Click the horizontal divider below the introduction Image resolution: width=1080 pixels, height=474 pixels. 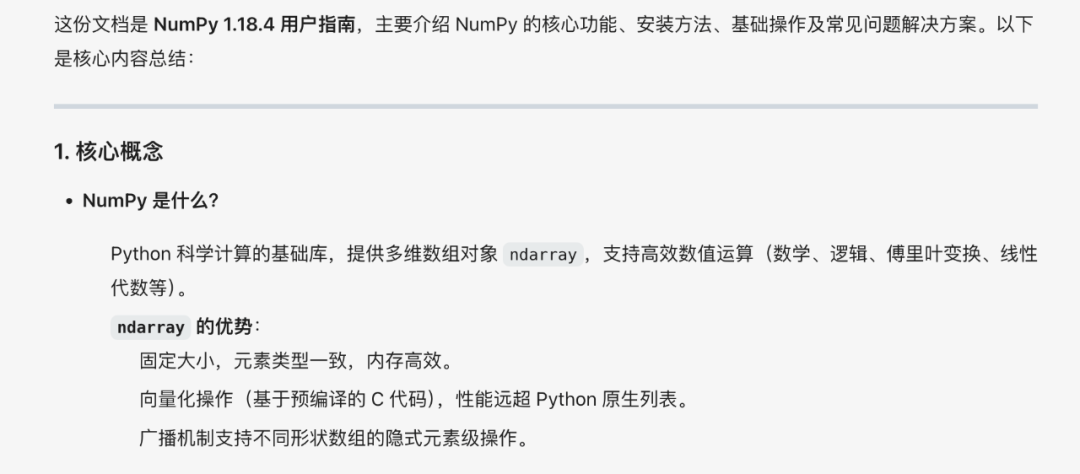tap(546, 106)
